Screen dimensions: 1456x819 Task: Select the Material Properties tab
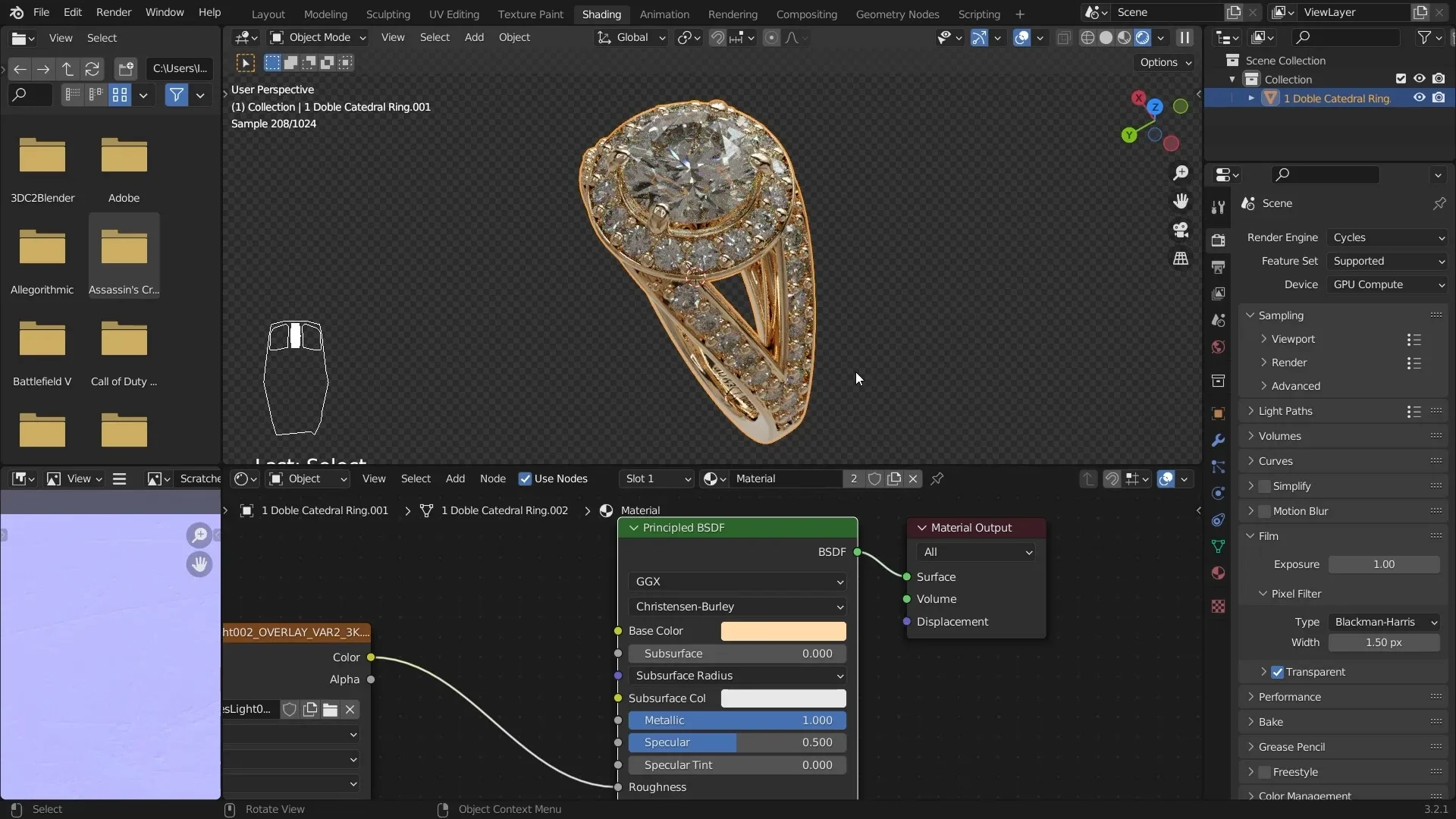pos(1219,573)
